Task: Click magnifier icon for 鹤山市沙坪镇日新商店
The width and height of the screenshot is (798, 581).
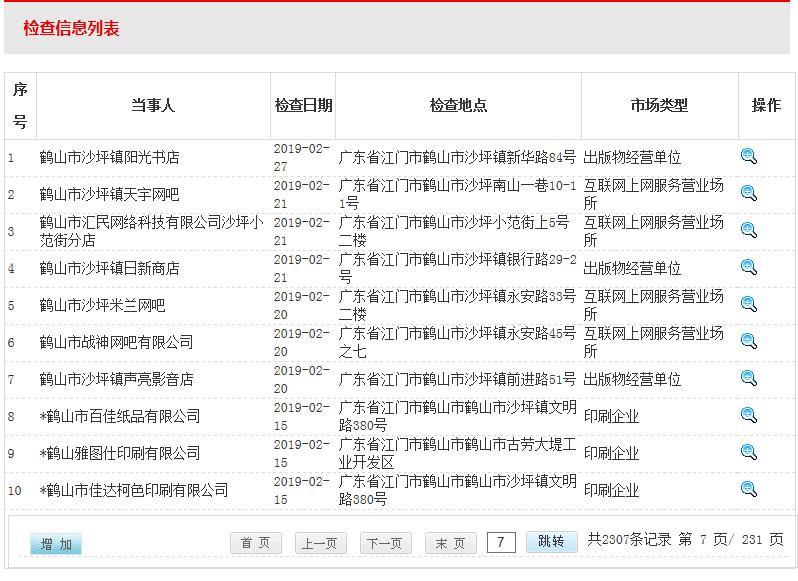Action: coord(748,267)
